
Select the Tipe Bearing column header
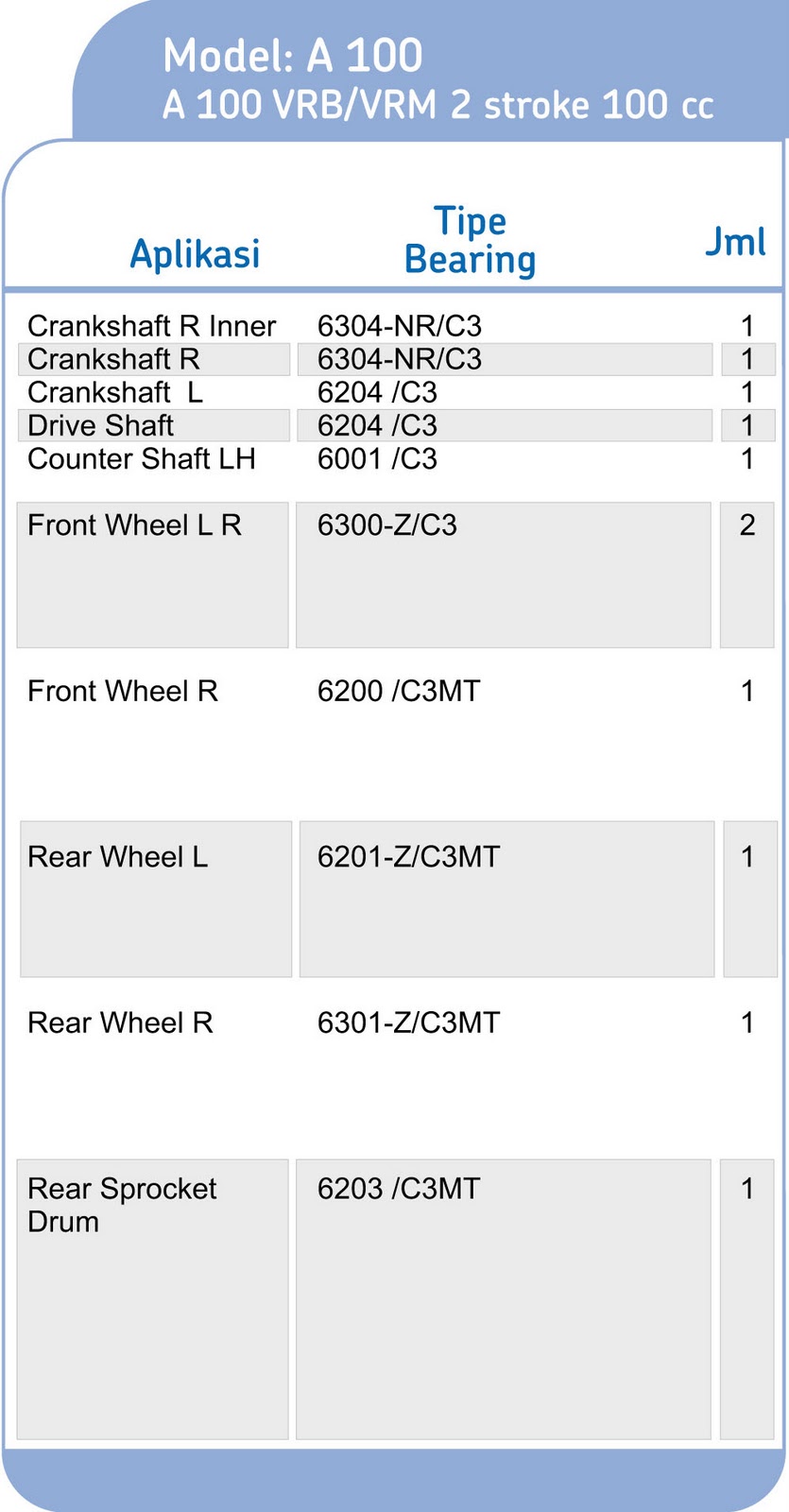coord(470,241)
